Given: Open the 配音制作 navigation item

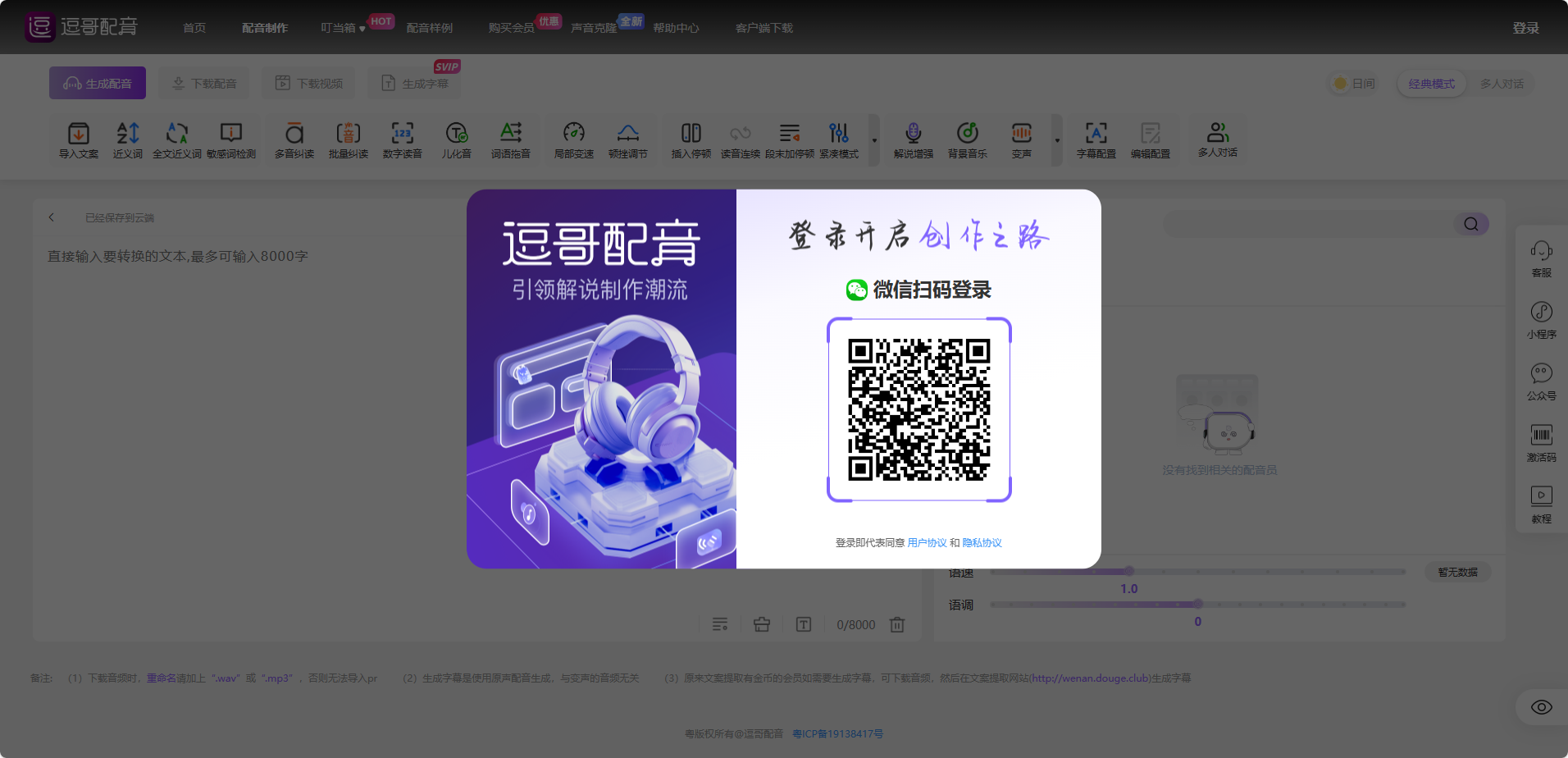Looking at the screenshot, I should coord(265,28).
